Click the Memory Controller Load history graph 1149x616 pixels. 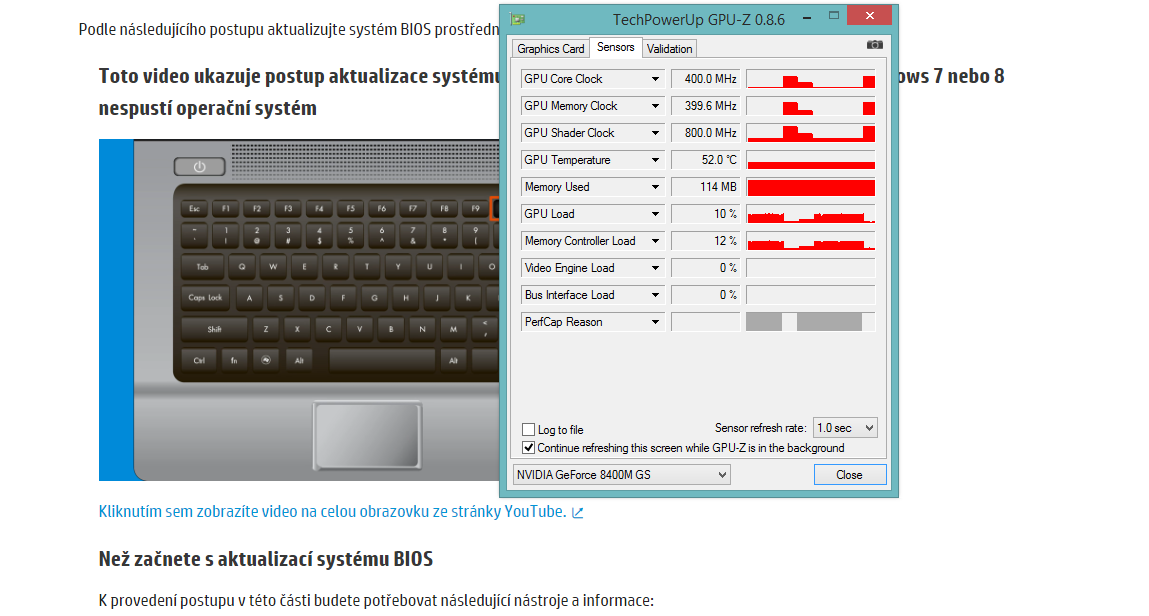click(810, 241)
